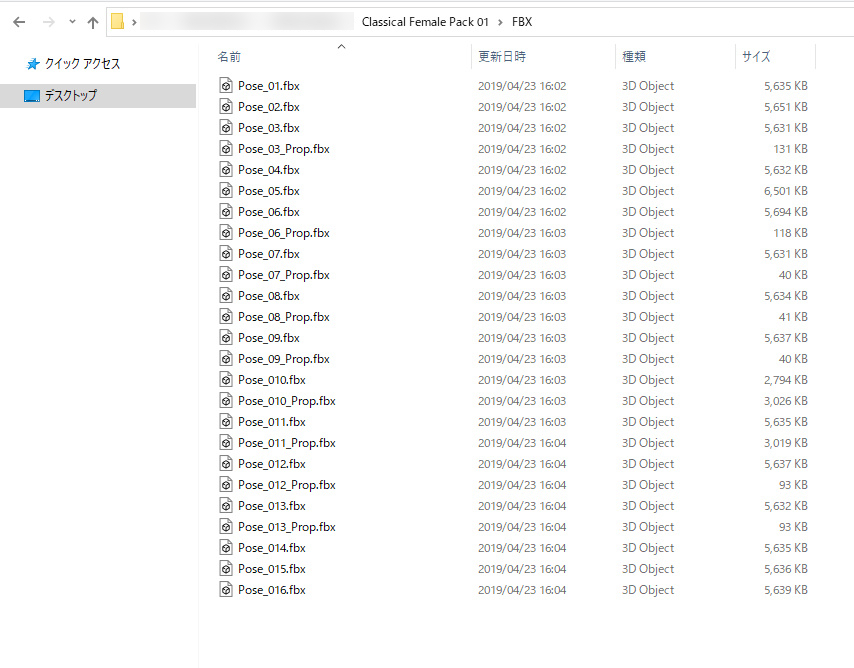Viewport: 854px width, 668px height.
Task: Click the Pose_01.fbx file icon
Action: click(x=226, y=86)
